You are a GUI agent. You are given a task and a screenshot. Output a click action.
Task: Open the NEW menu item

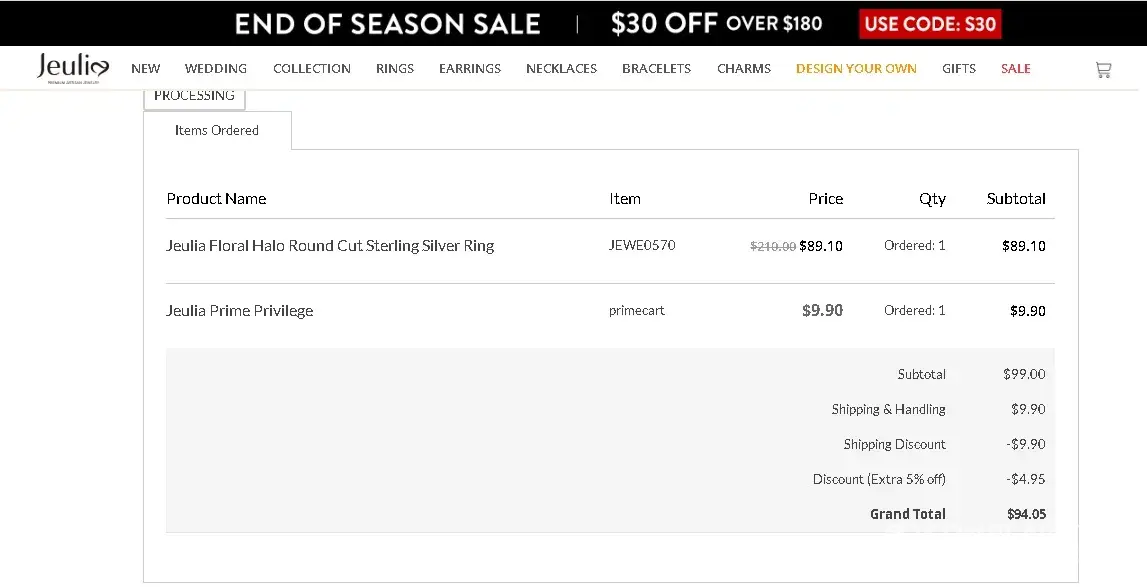pos(146,69)
